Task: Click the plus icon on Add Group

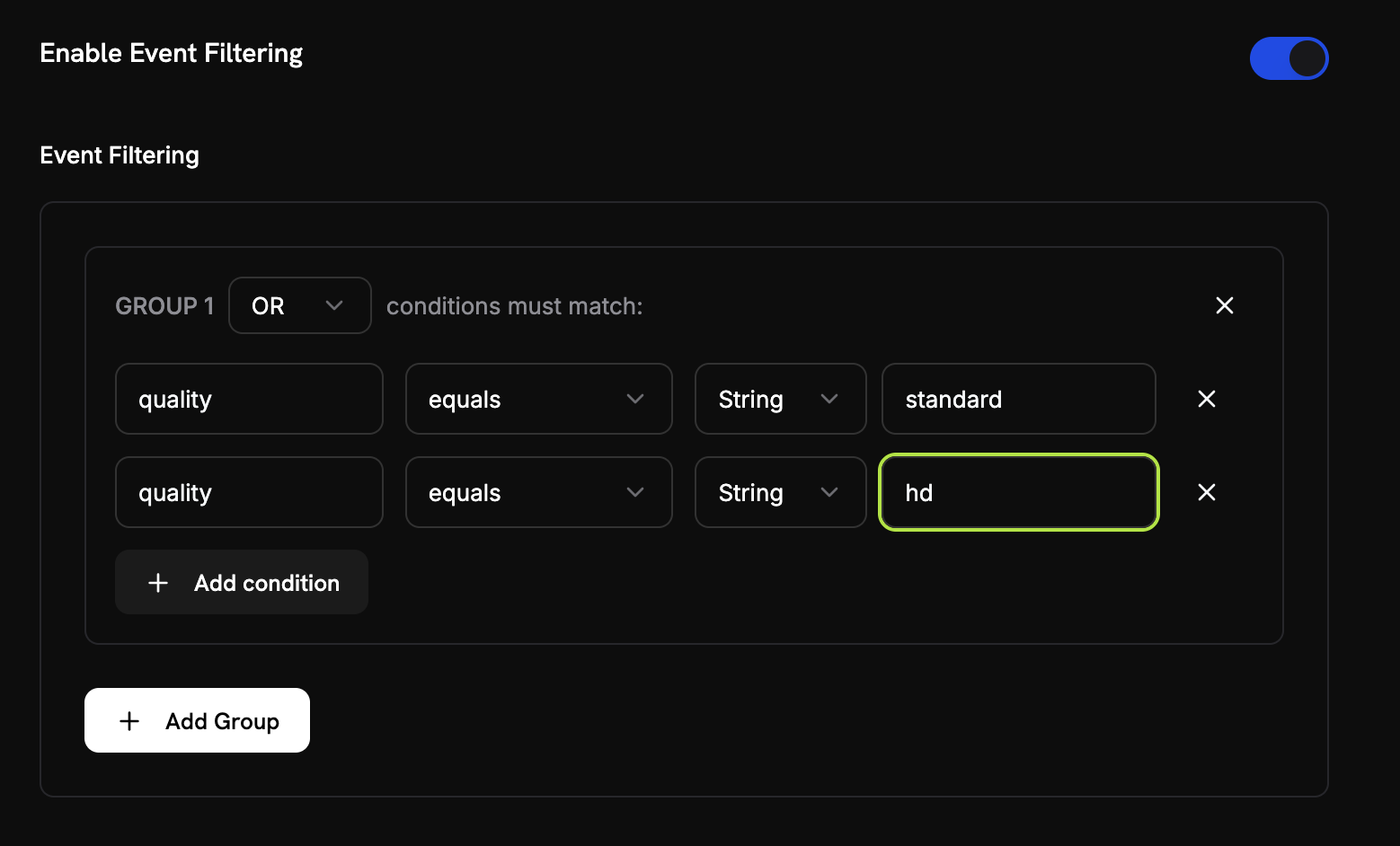Action: click(x=128, y=720)
